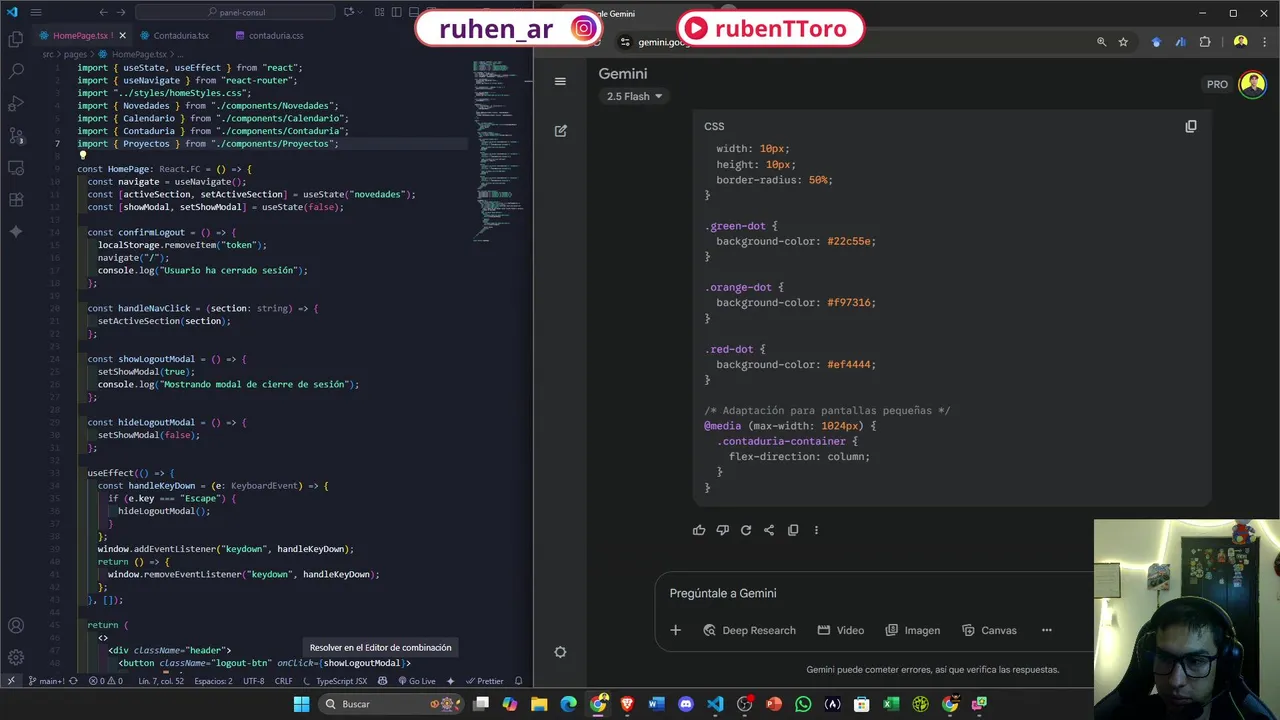The width and height of the screenshot is (1280, 720).
Task: Click the Prettier status bar item
Action: (x=485, y=681)
